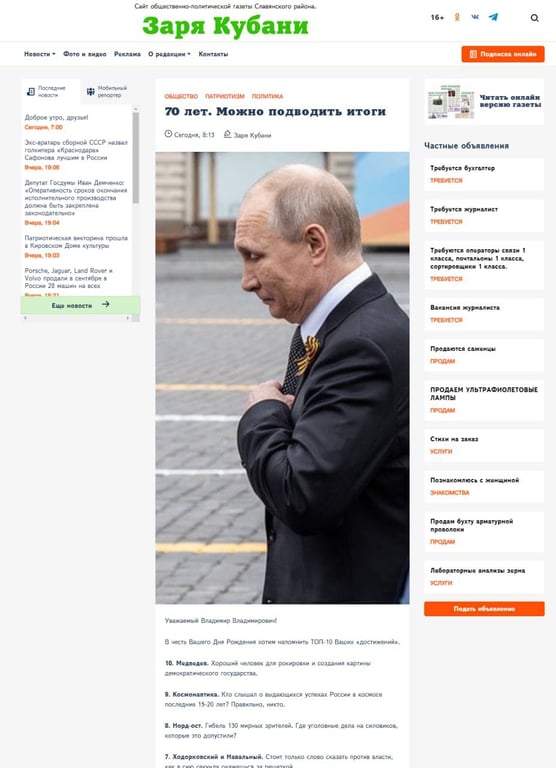Click the news list vertical scrollbar
Viewport: 556px width, 768px height.
point(136,158)
